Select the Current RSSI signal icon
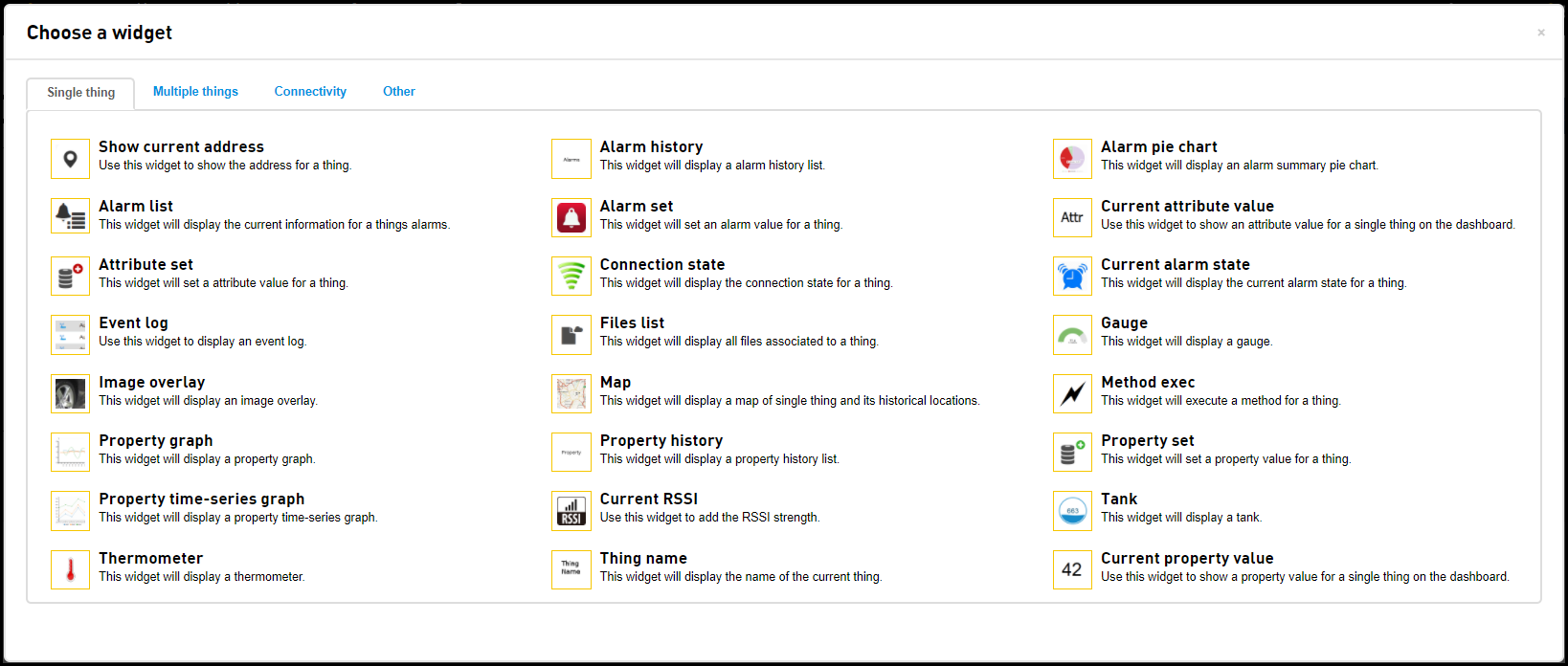The image size is (1568, 666). tap(571, 511)
